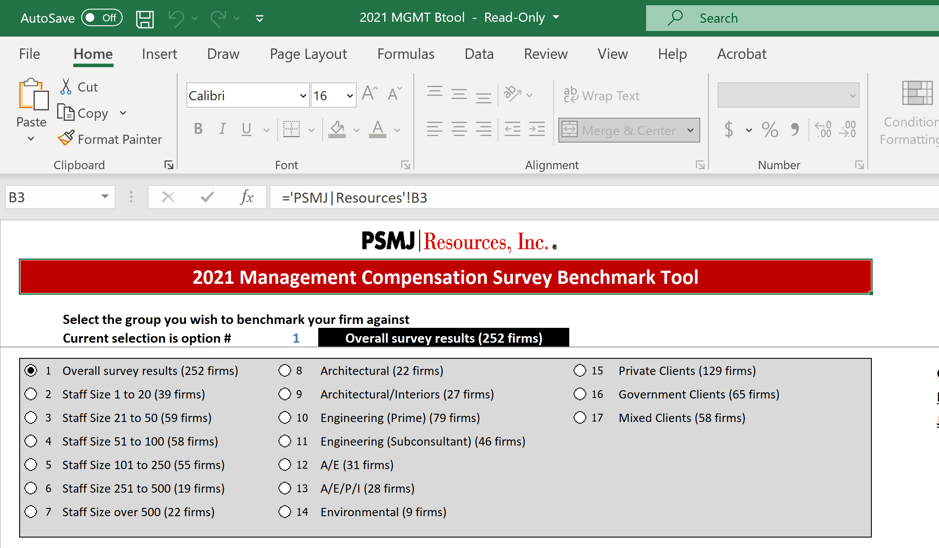Align text left
Viewport: 939px width, 548px height.
[x=435, y=129]
